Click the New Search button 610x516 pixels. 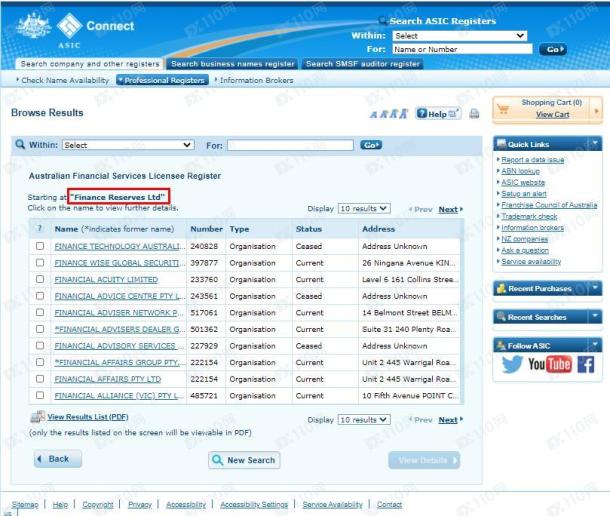(244, 460)
